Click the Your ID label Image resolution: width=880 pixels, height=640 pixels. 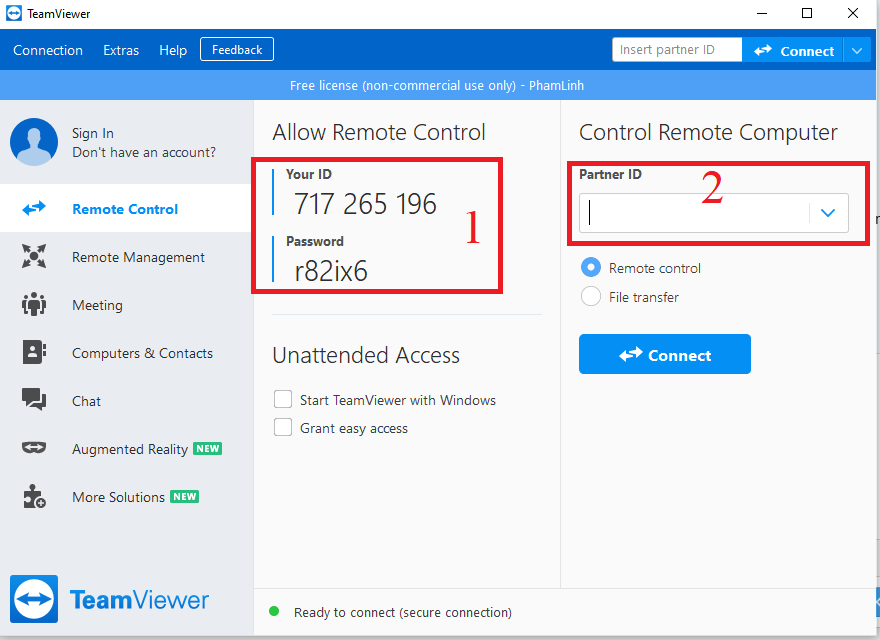(309, 174)
